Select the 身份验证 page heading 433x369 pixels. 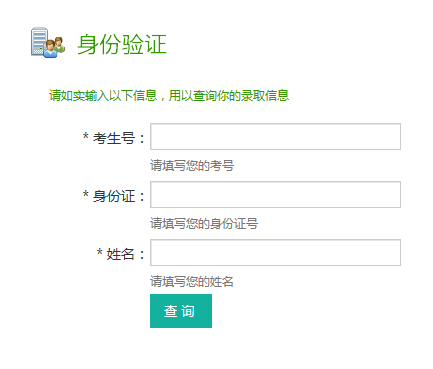coord(122,44)
